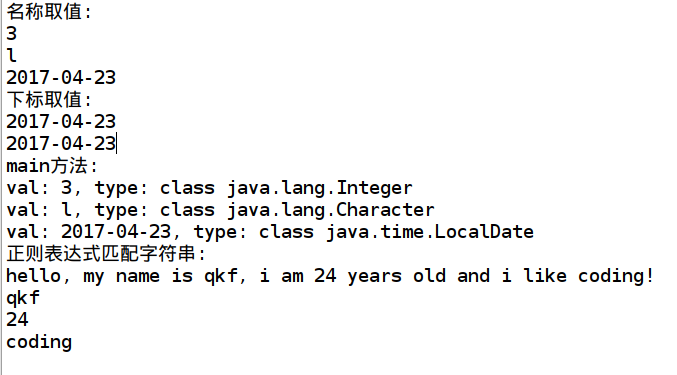This screenshot has width=677, height=375.
Task: Click the word 'hello,' in the sentence
Action: click(x=38, y=276)
